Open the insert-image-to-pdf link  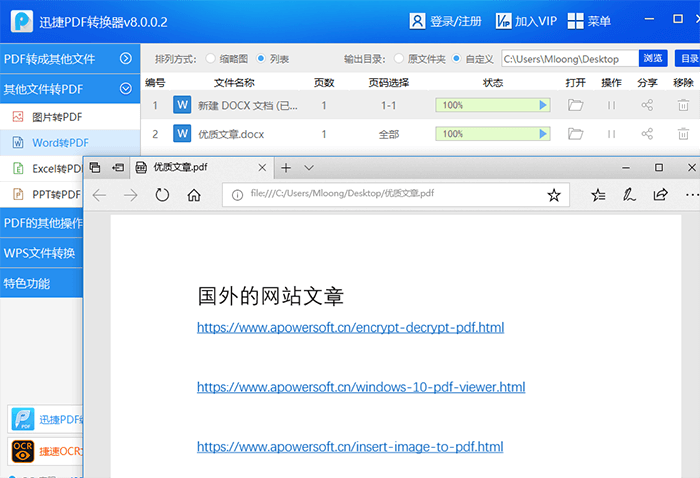[350, 447]
